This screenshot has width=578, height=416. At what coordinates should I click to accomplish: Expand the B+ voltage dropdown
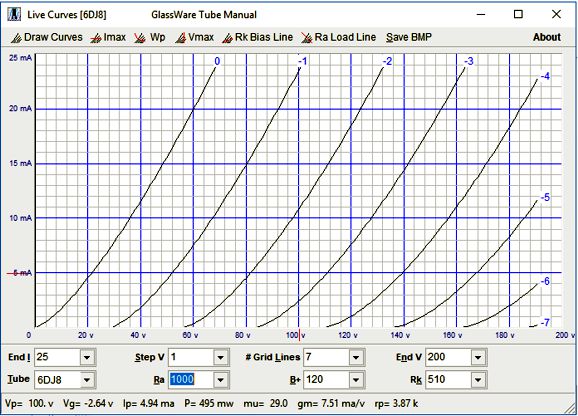[356, 380]
